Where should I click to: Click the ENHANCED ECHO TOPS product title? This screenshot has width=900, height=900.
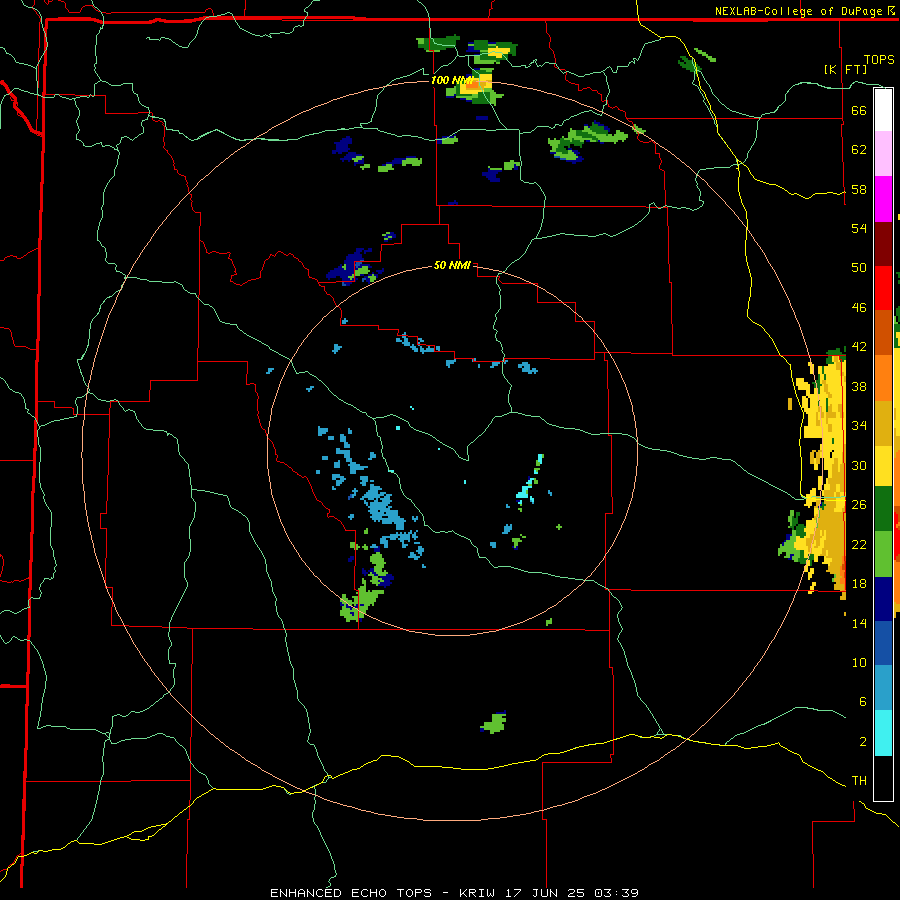point(351,893)
